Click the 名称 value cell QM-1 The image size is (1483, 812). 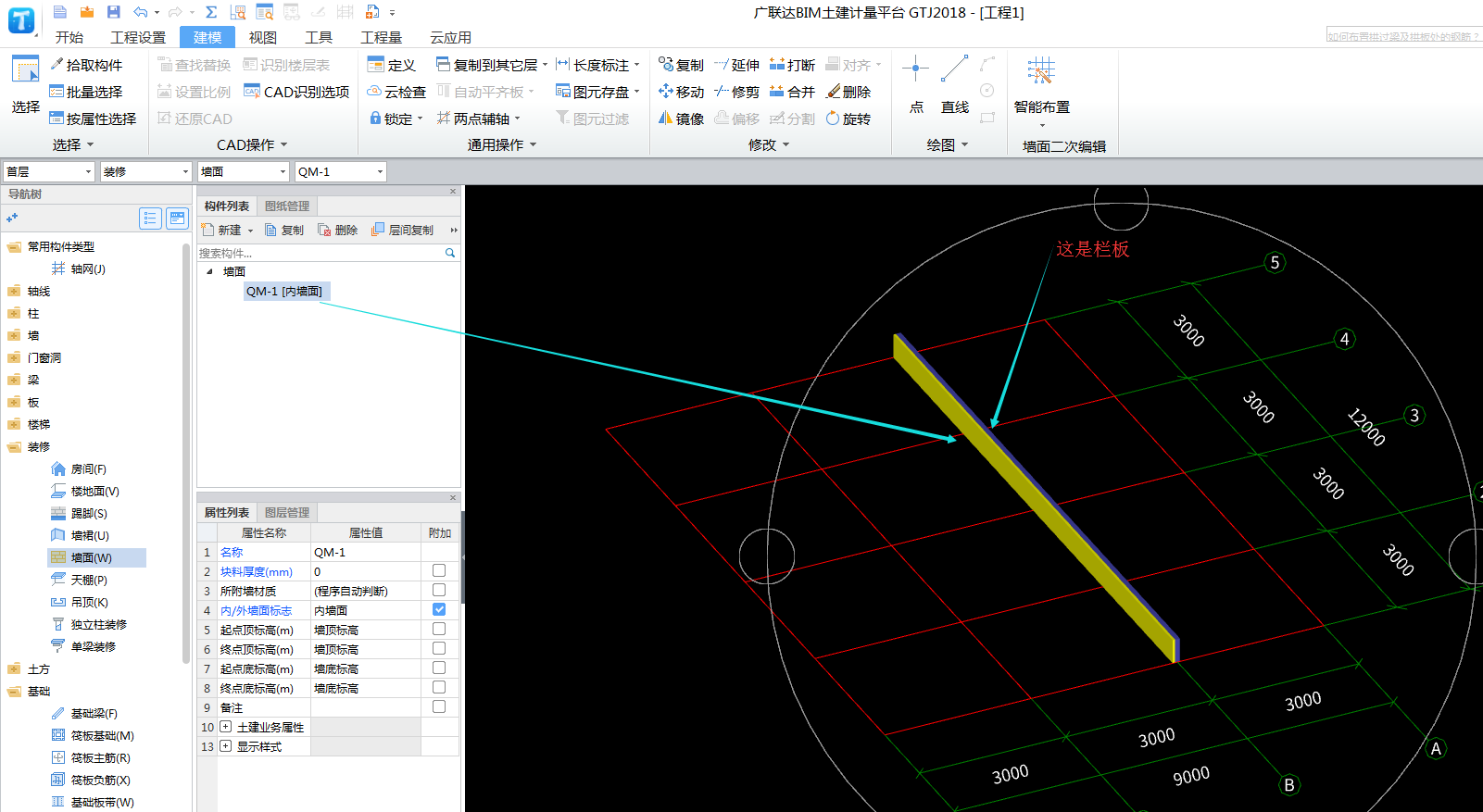pyautogui.click(x=366, y=552)
